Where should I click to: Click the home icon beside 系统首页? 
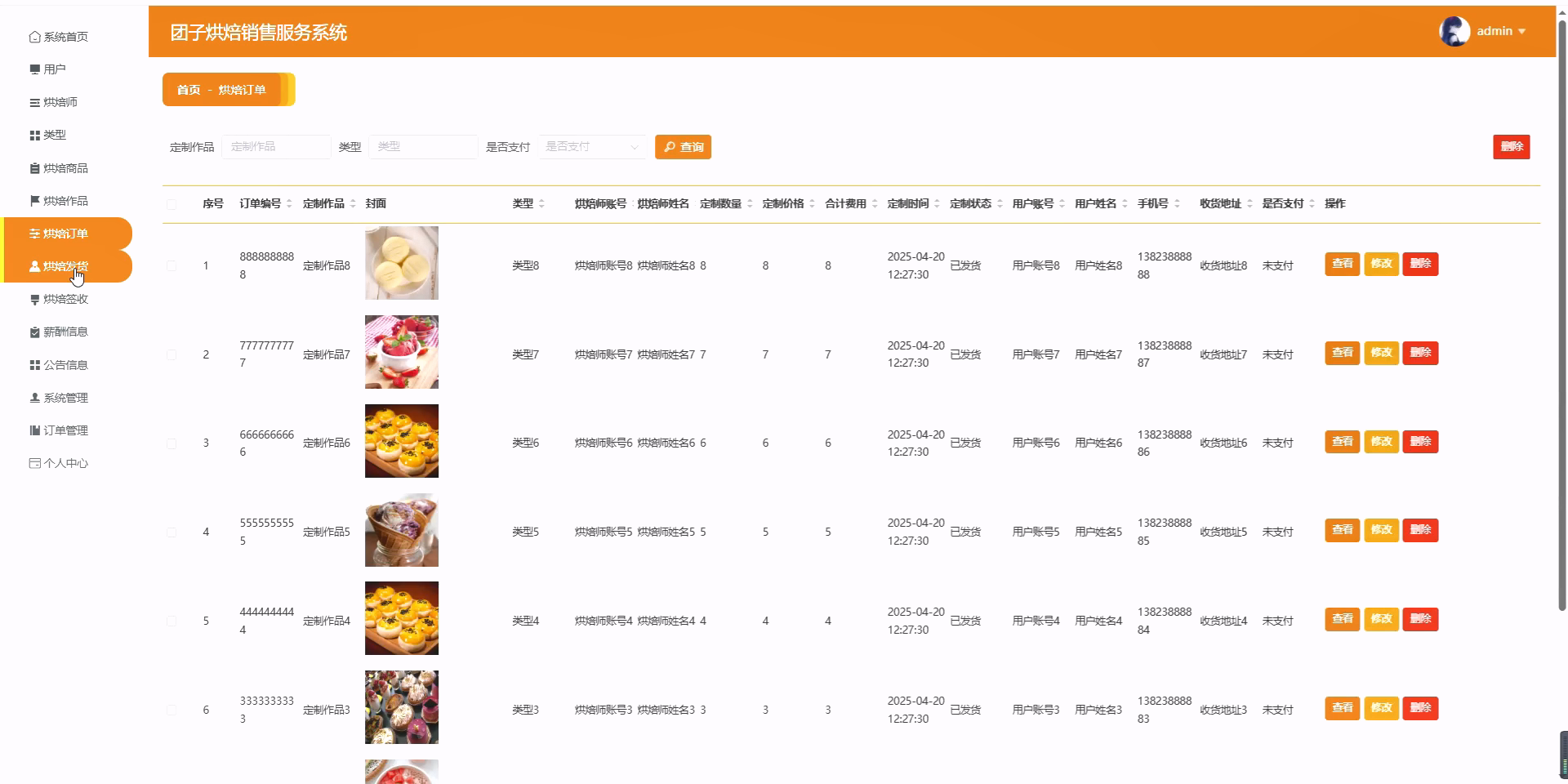pyautogui.click(x=34, y=37)
